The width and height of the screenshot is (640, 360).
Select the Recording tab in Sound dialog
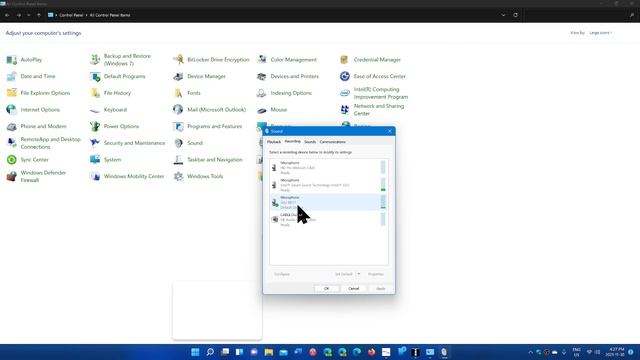(293, 142)
